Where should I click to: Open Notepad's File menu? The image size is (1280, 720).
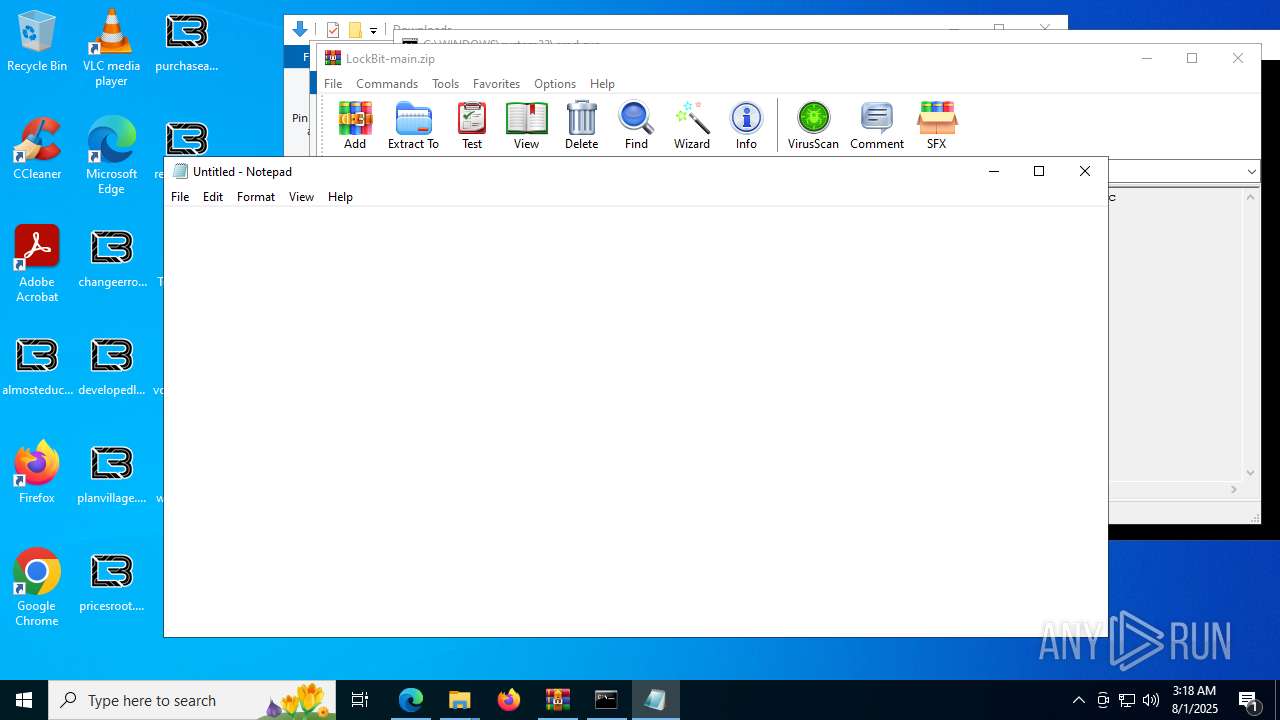pos(180,197)
